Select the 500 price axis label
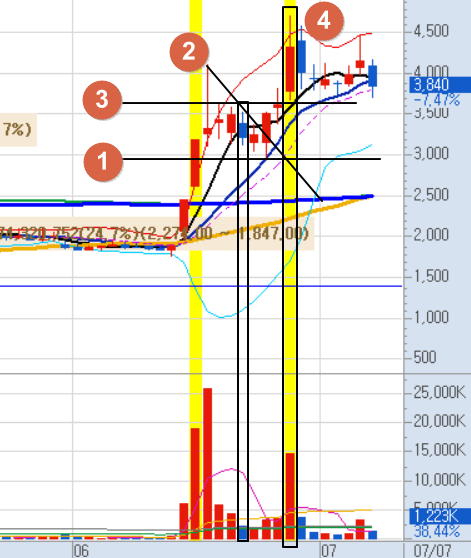This screenshot has width=471, height=558. pyautogui.click(x=425, y=357)
